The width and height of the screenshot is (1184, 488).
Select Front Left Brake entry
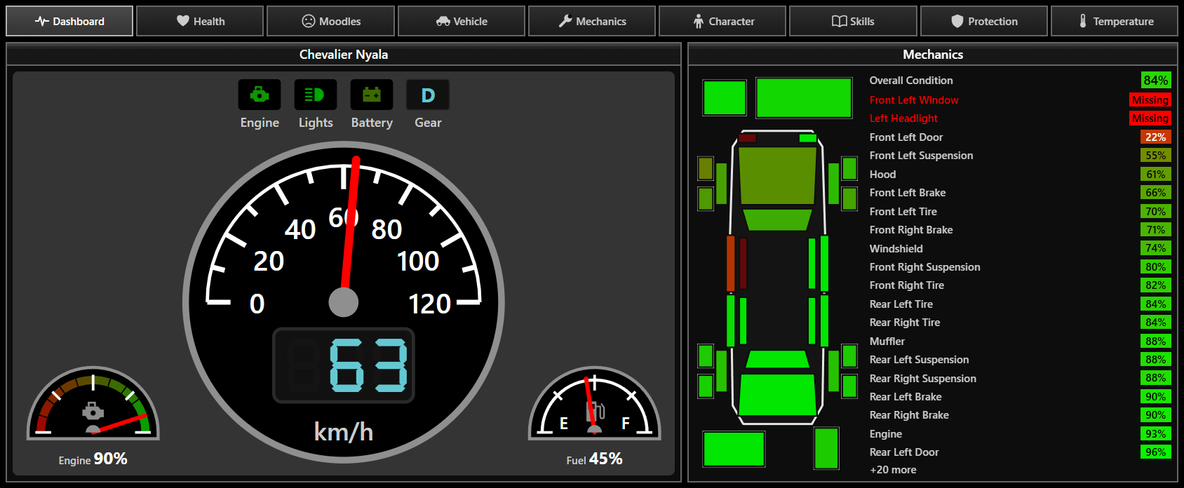point(1019,193)
